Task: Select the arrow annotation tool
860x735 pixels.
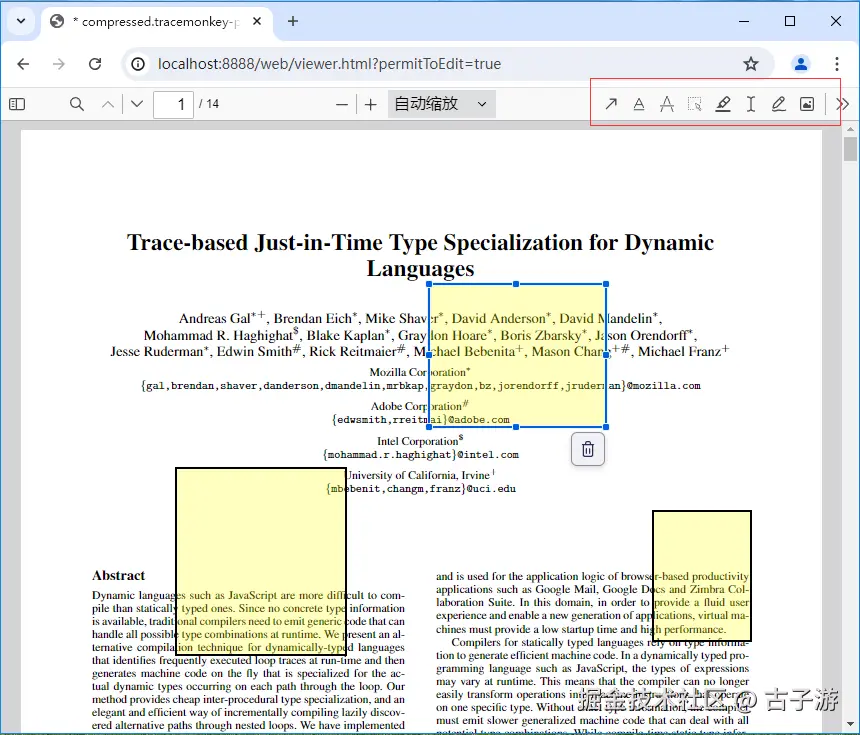Action: pyautogui.click(x=611, y=104)
